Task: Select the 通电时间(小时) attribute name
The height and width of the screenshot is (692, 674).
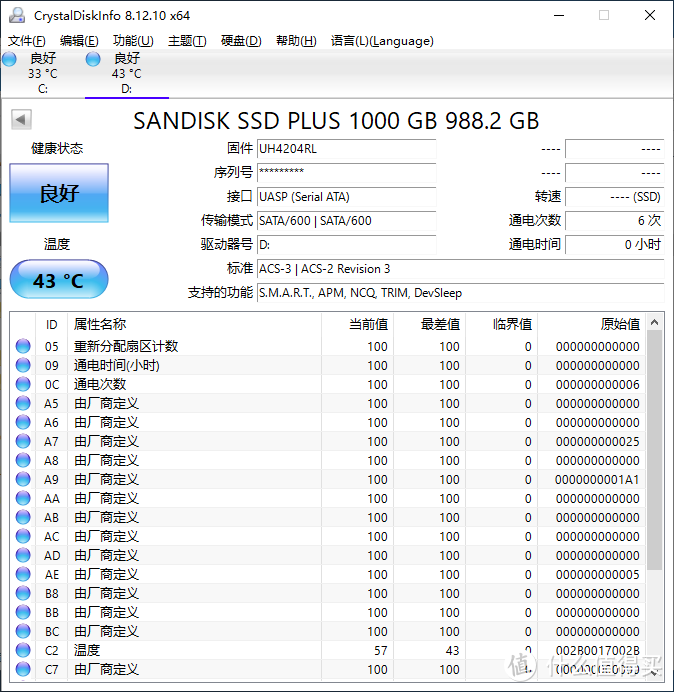Action: (117, 365)
